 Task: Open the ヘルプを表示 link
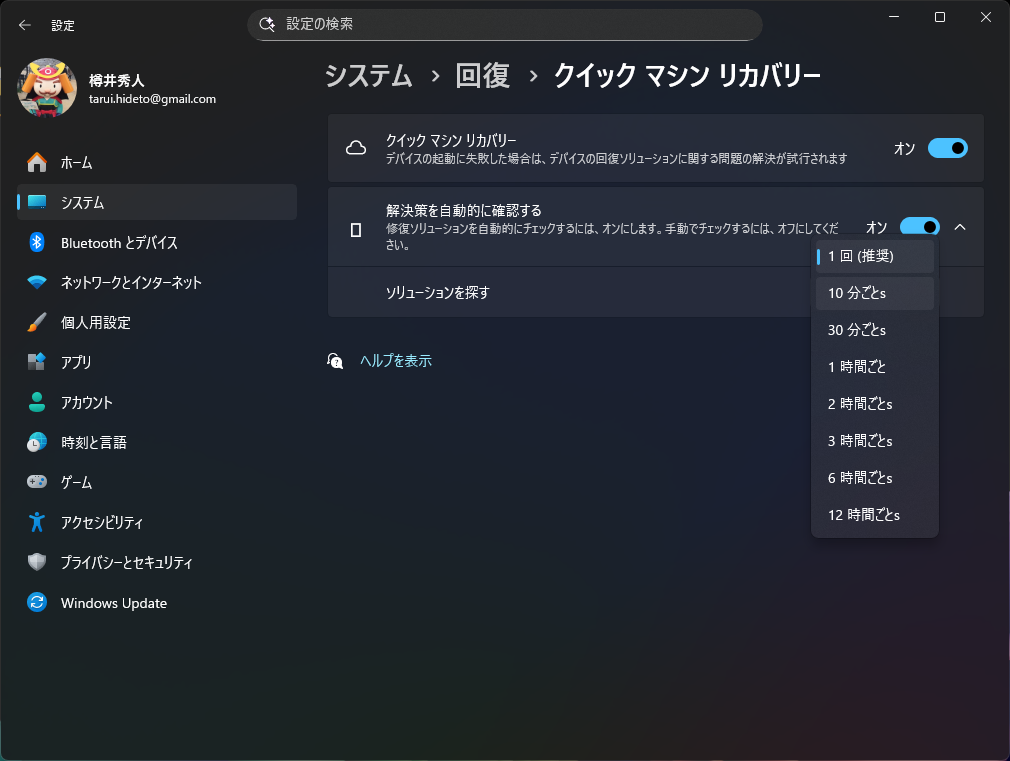click(396, 360)
